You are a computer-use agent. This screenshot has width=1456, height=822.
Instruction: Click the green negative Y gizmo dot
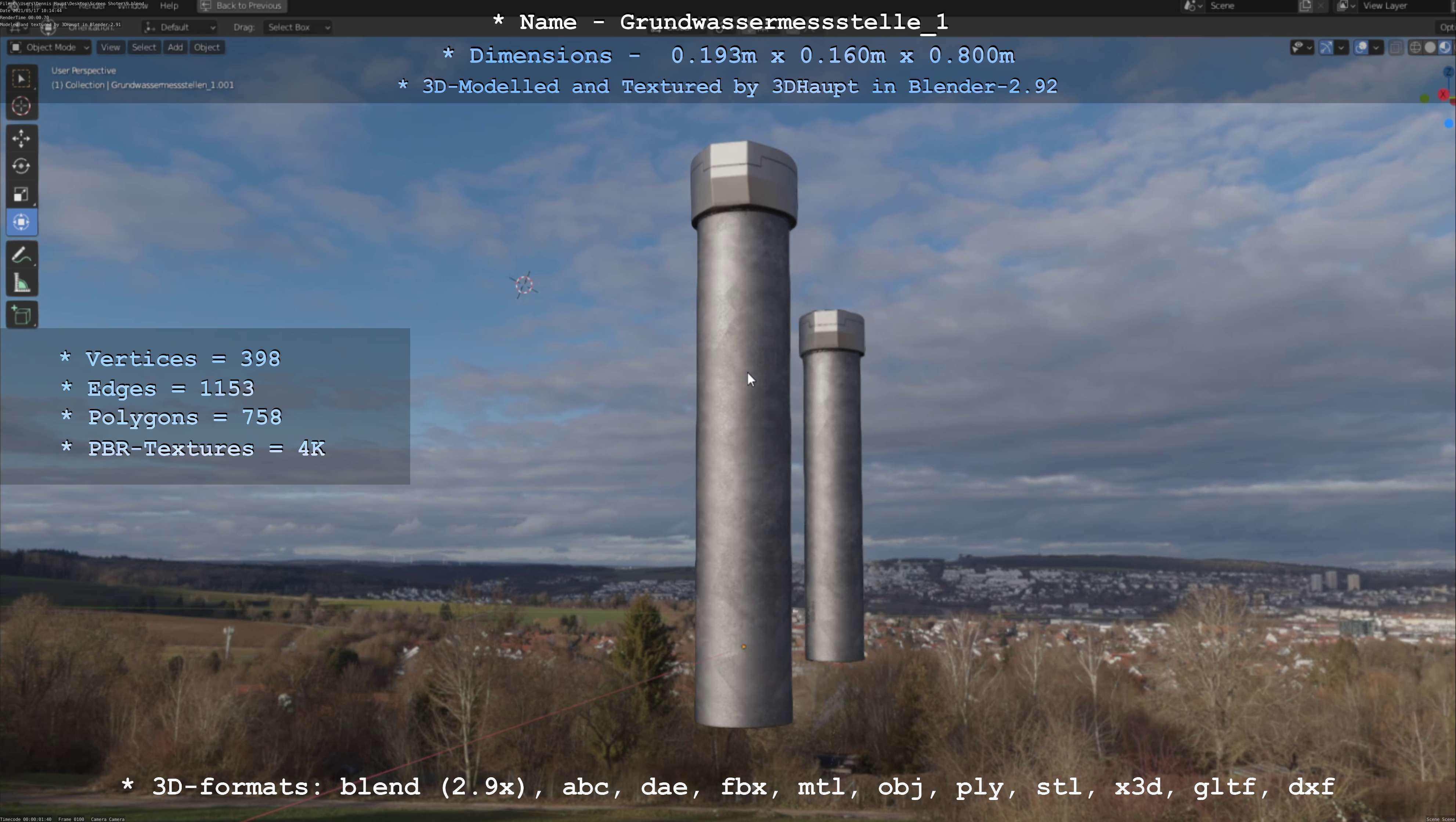point(1425,99)
